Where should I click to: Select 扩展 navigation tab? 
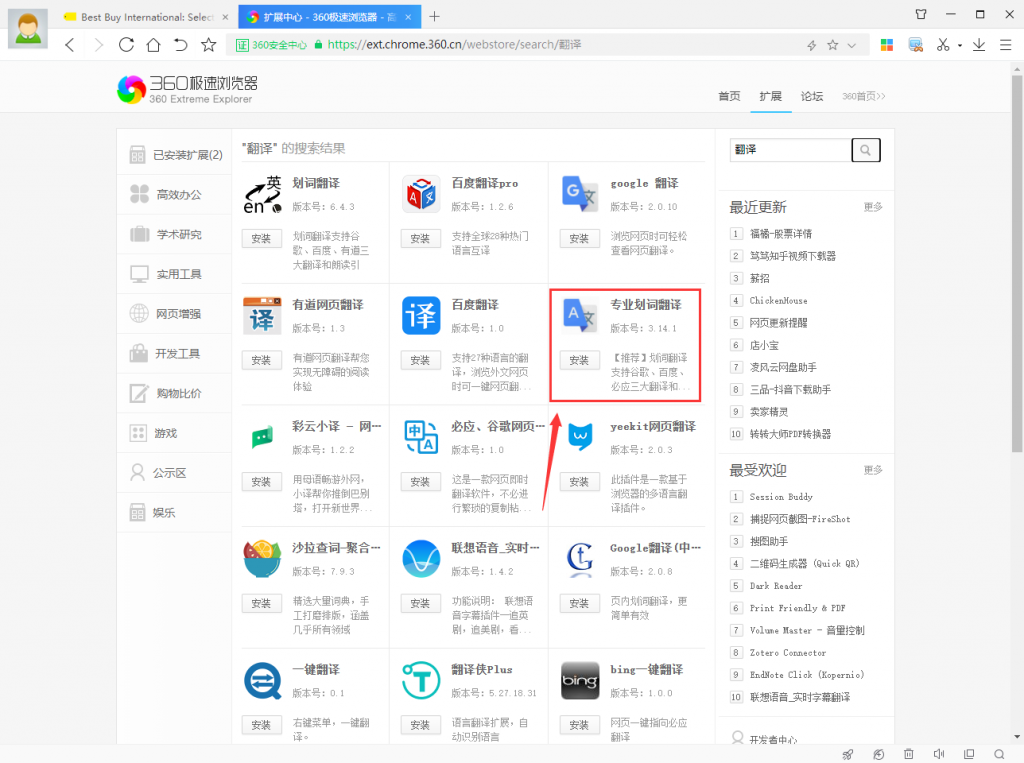pyautogui.click(x=771, y=96)
